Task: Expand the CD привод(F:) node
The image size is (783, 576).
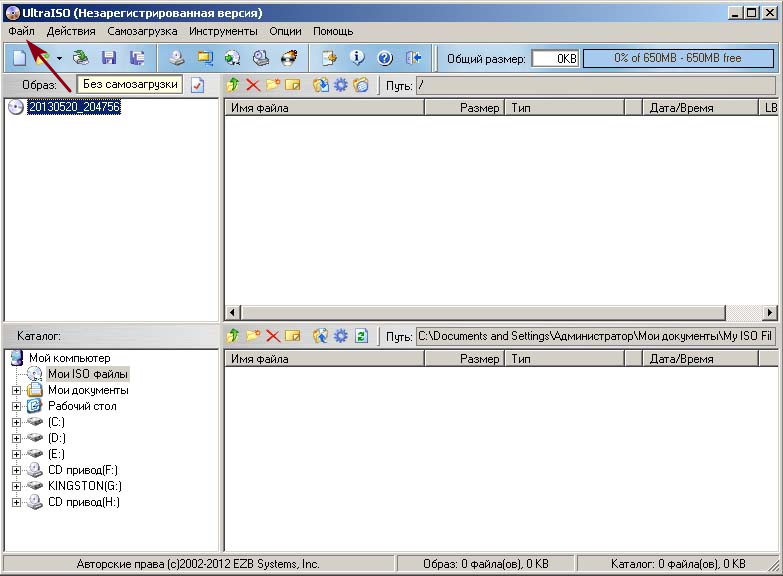Action: (16, 470)
